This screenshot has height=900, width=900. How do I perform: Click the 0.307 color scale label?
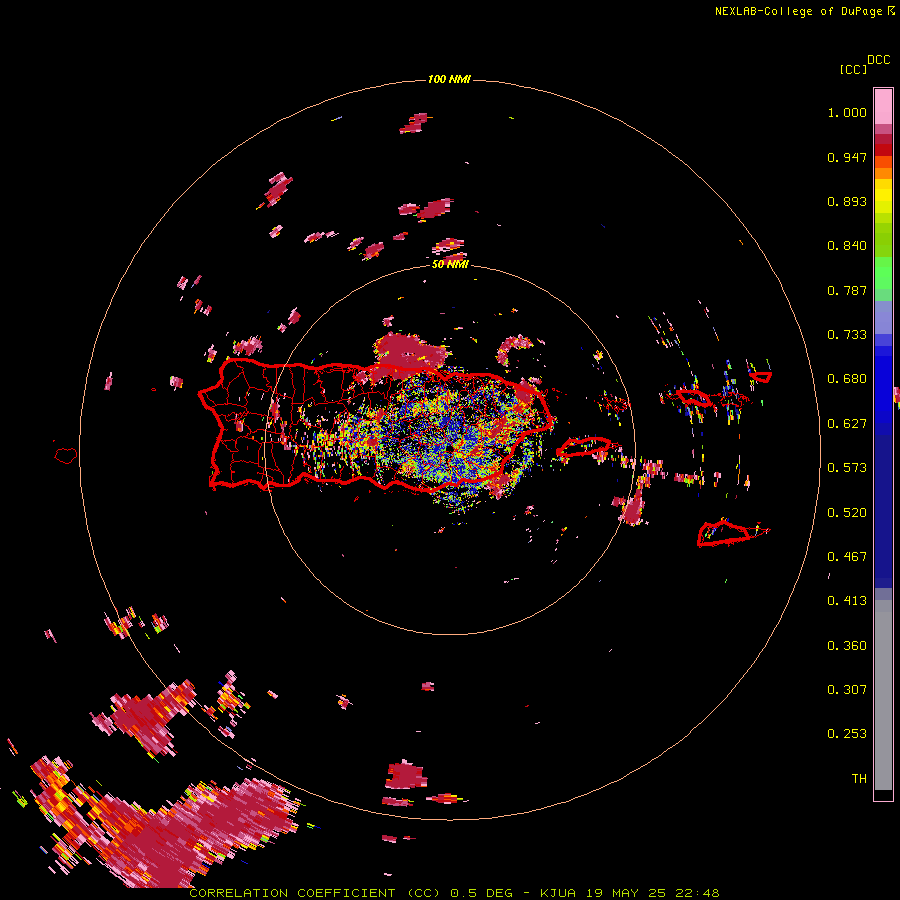[847, 690]
